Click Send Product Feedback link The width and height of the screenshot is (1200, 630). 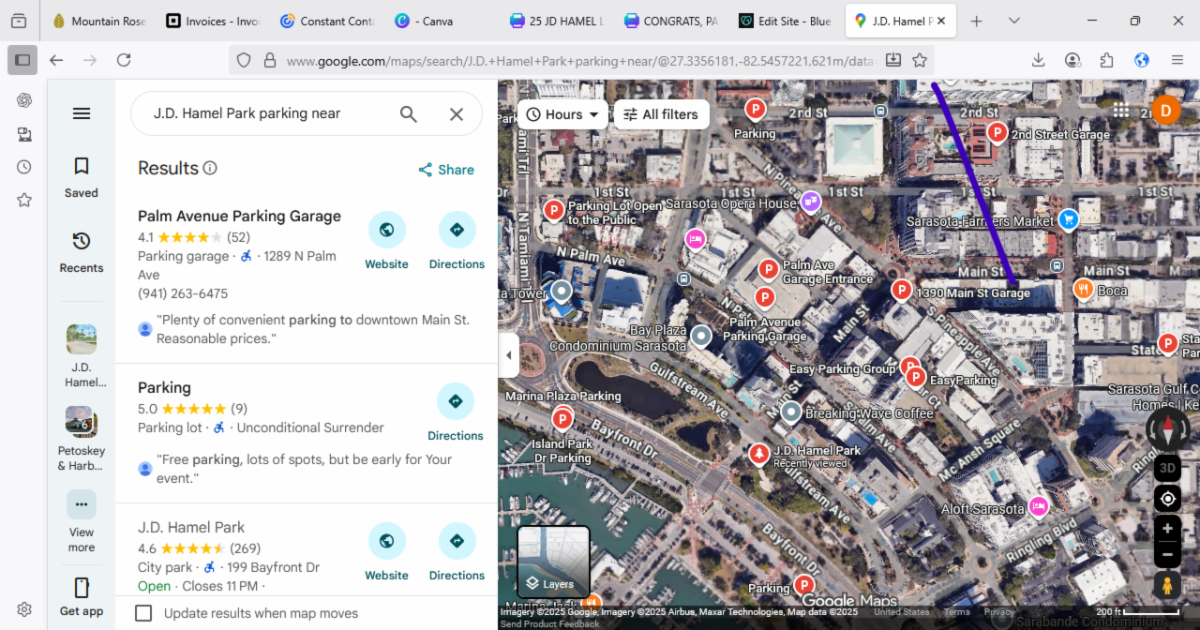point(551,624)
